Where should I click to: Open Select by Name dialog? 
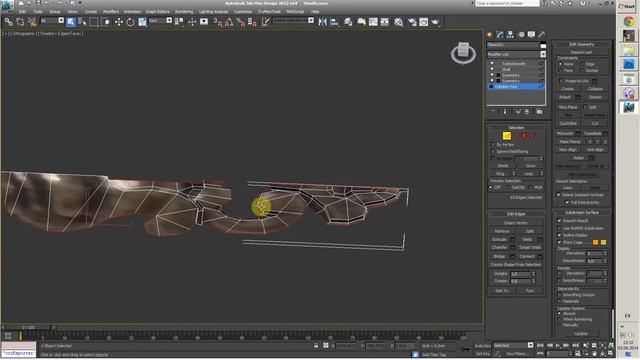[82, 22]
